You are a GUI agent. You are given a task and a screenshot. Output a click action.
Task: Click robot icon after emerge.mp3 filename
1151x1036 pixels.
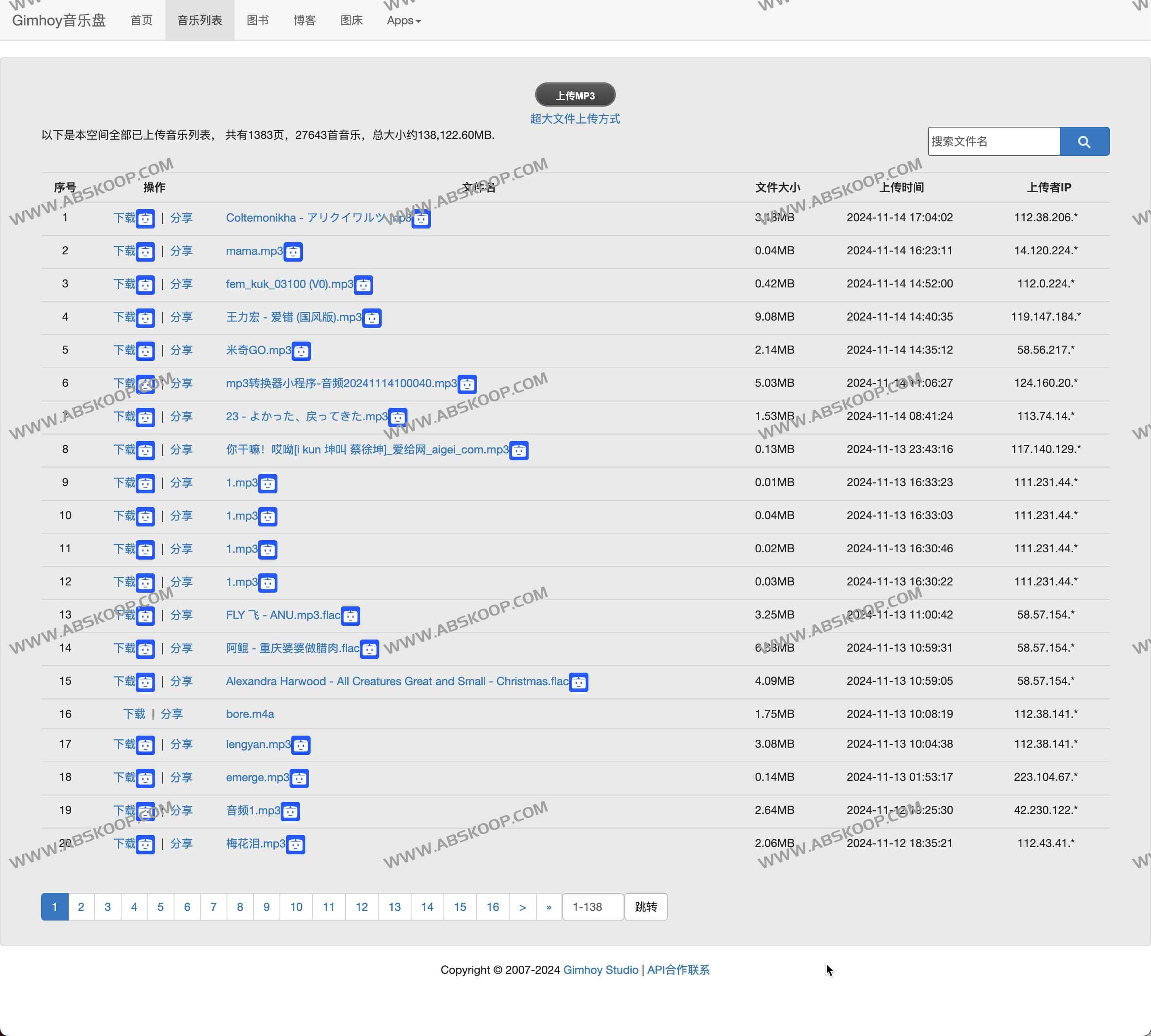click(299, 778)
